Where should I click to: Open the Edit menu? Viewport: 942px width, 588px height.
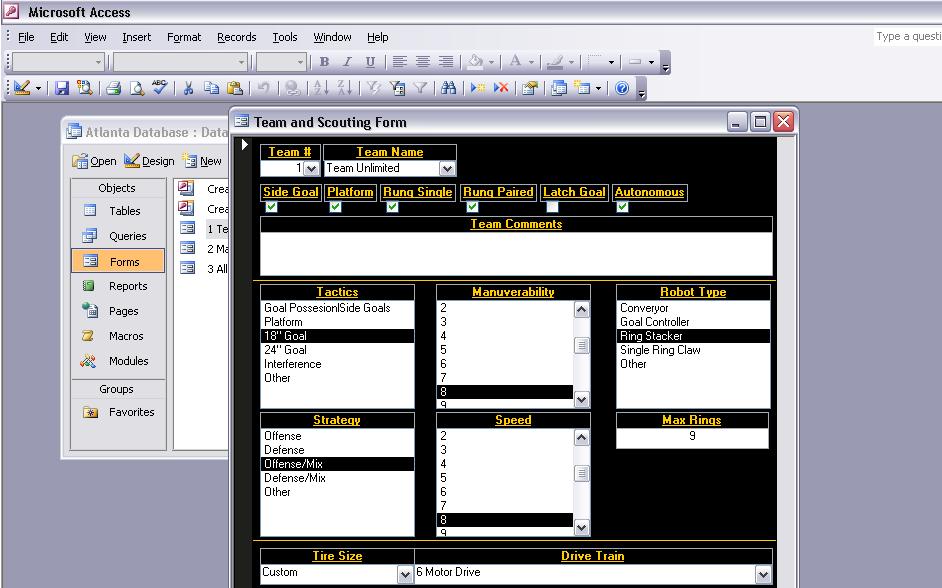coord(59,37)
